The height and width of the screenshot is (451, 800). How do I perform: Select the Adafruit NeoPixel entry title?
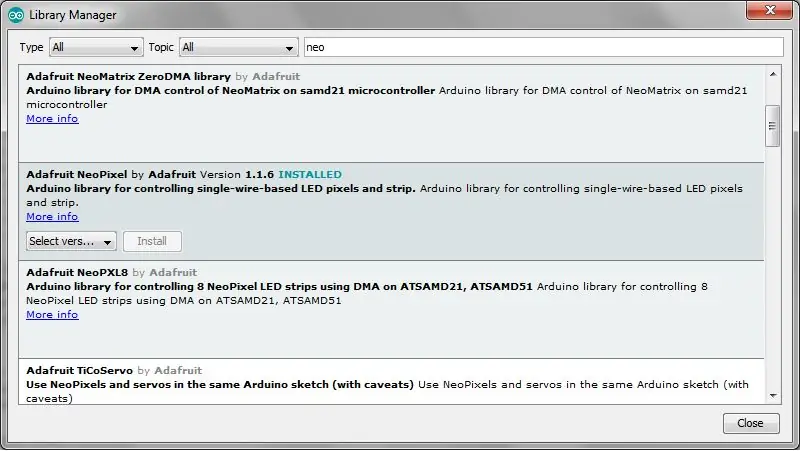(77, 174)
